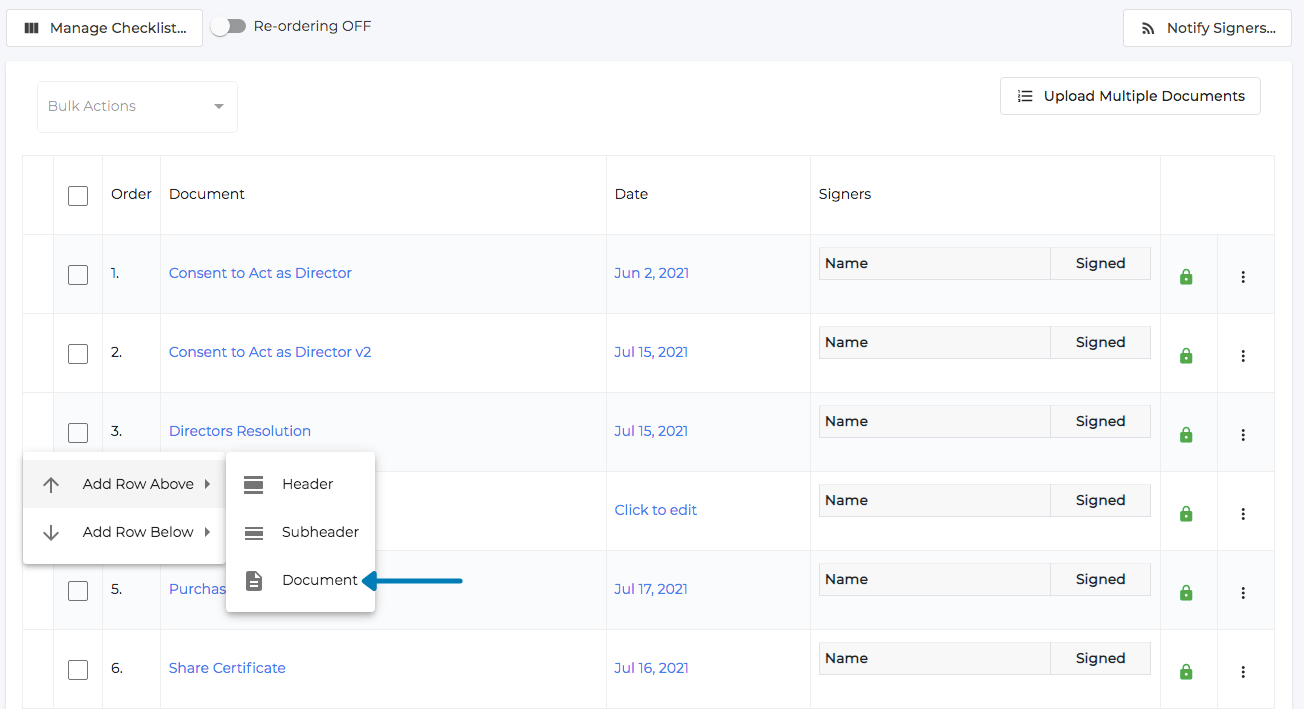
Task: Expand the Add Row Above submenu arrow
Action: point(205,484)
